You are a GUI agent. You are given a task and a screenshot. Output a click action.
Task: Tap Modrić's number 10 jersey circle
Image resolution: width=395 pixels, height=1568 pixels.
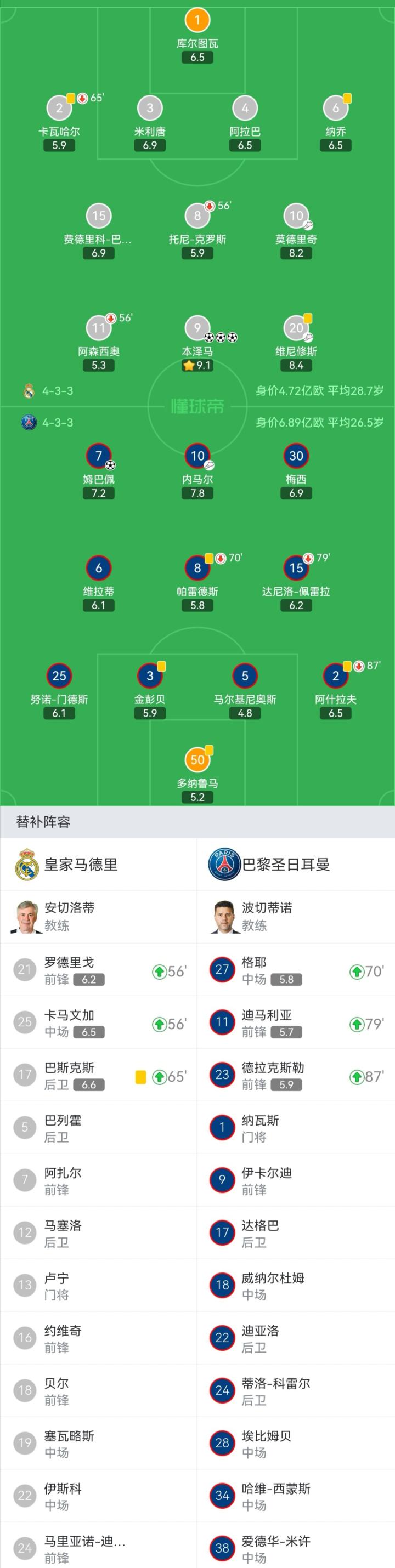[x=296, y=215]
